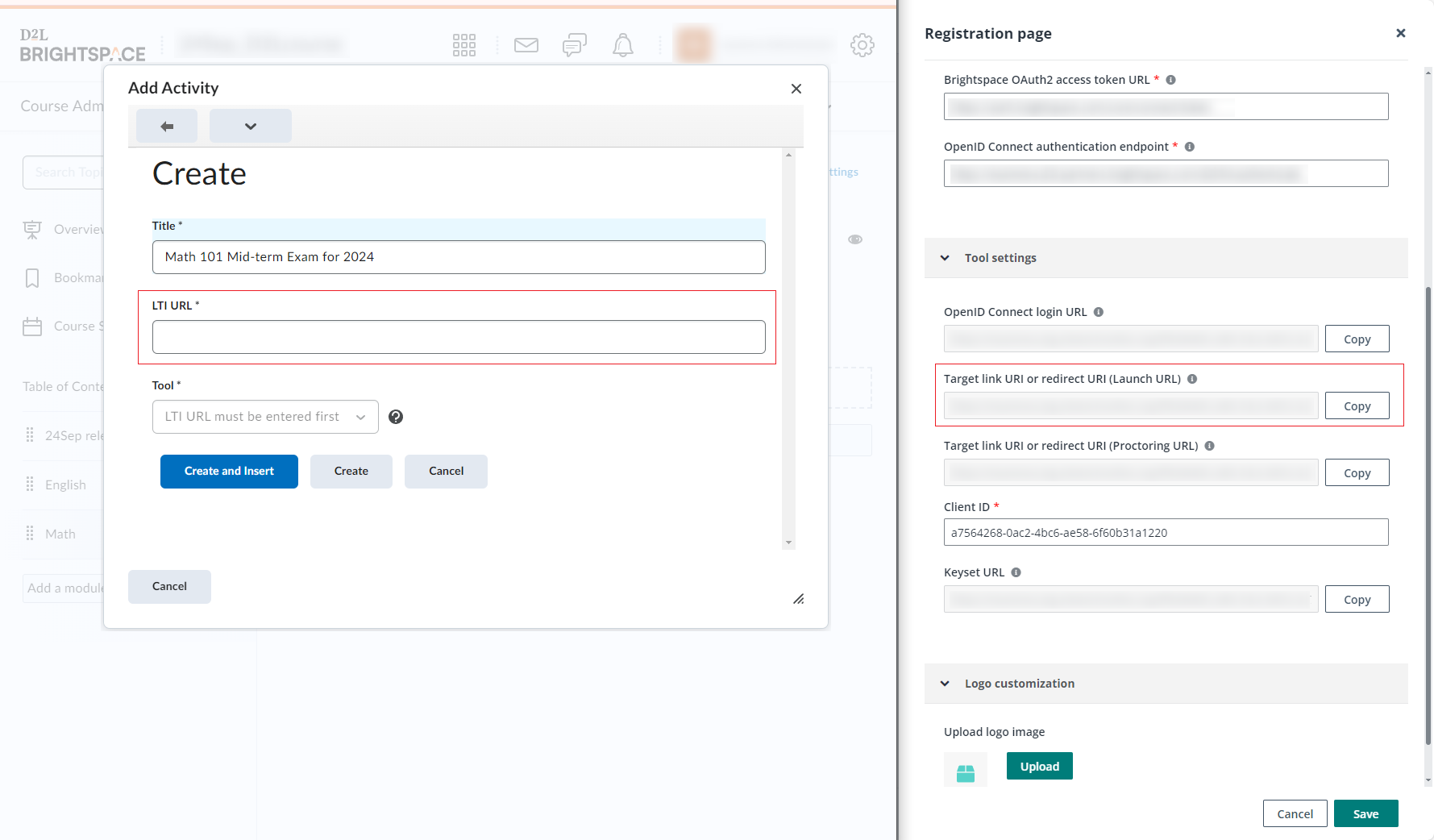
Task: Select the Math module in Table of Contents
Action: click(x=60, y=534)
